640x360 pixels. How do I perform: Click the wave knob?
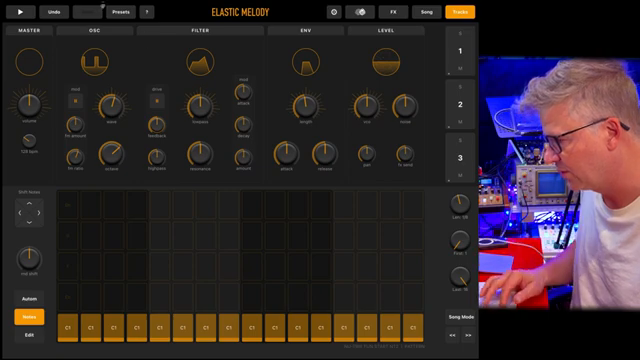pos(111,106)
